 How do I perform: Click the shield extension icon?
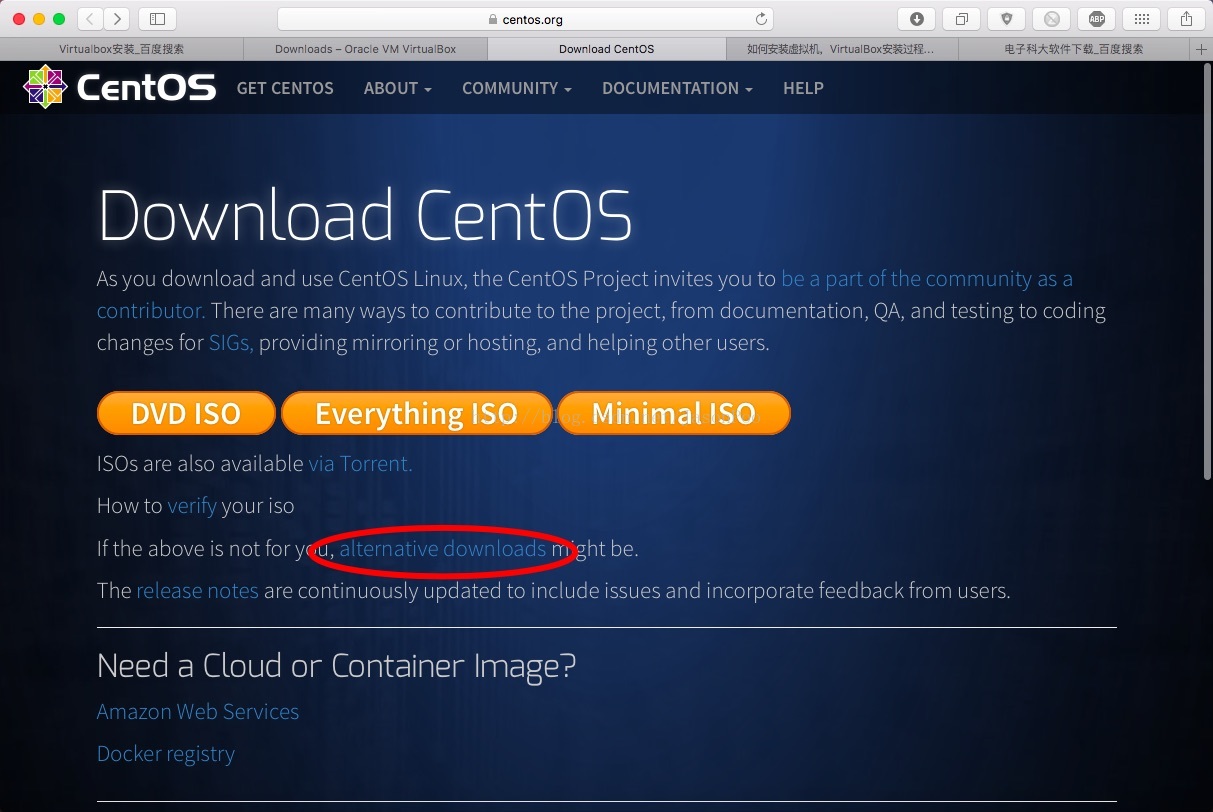(x=1006, y=18)
